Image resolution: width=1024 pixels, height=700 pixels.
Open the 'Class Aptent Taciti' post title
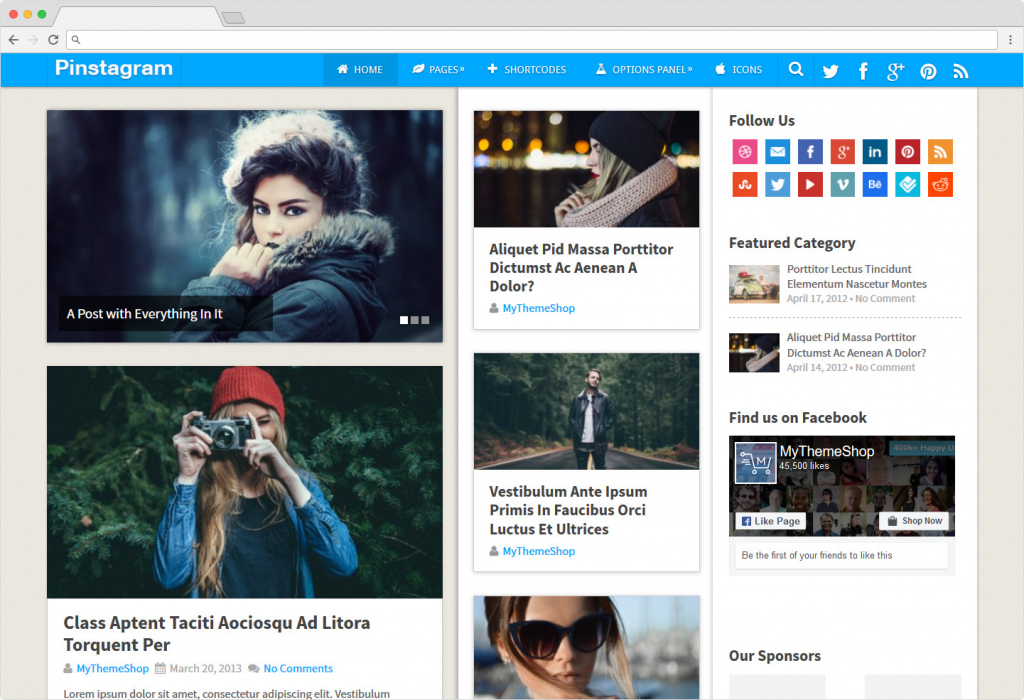coord(216,633)
